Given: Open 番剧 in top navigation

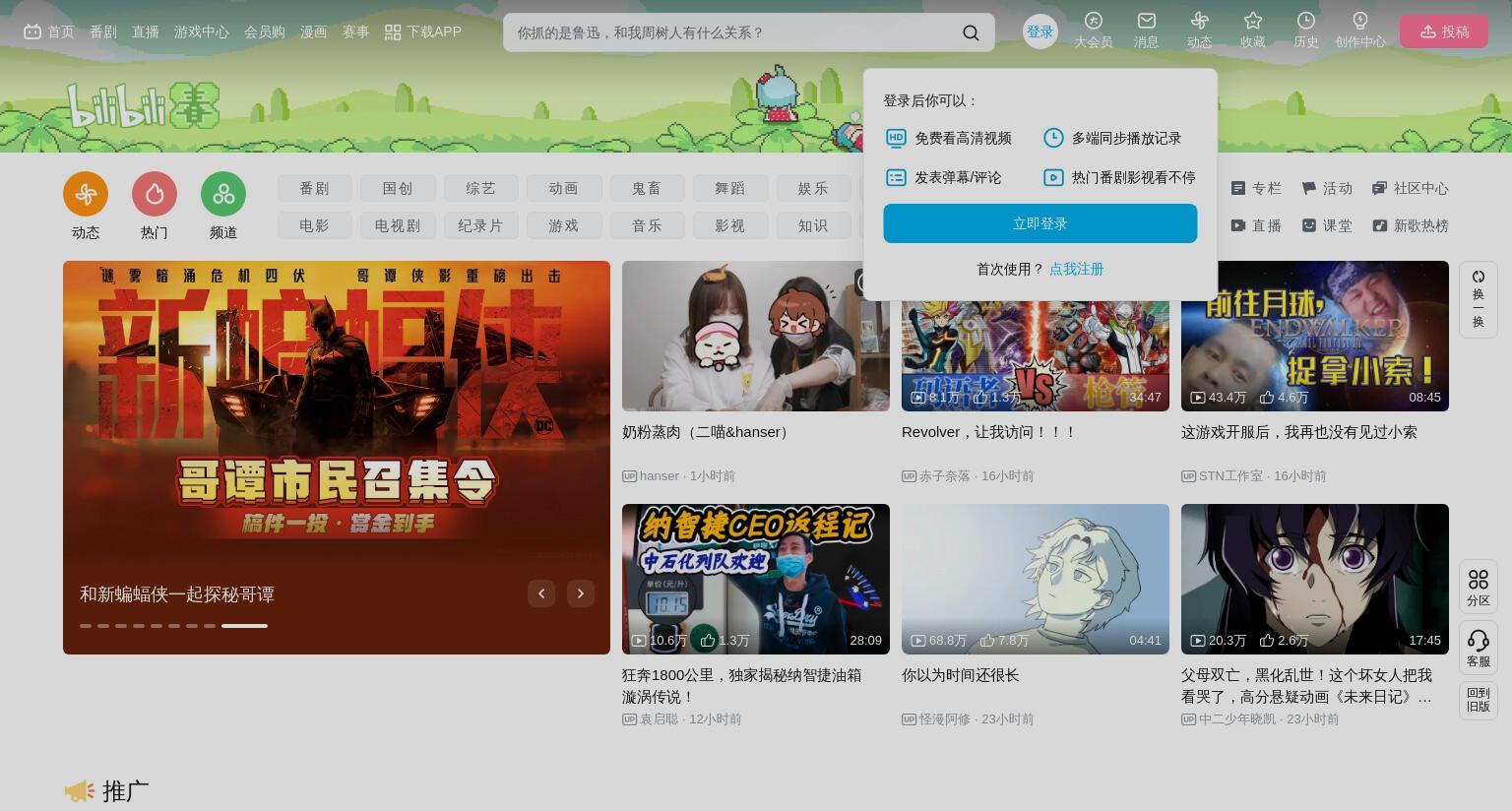Looking at the screenshot, I should (x=103, y=31).
